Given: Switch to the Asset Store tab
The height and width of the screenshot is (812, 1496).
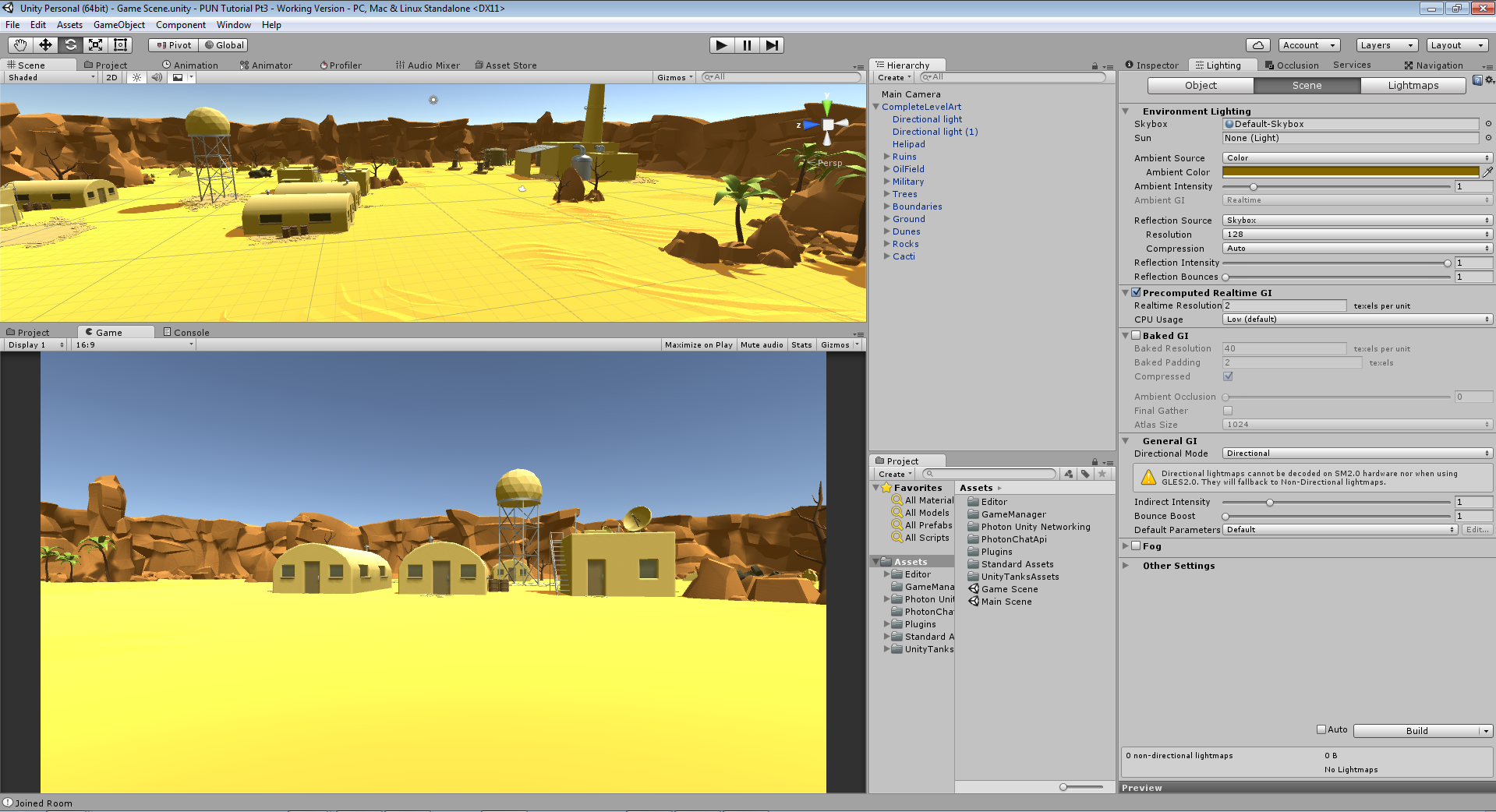Looking at the screenshot, I should coord(506,65).
